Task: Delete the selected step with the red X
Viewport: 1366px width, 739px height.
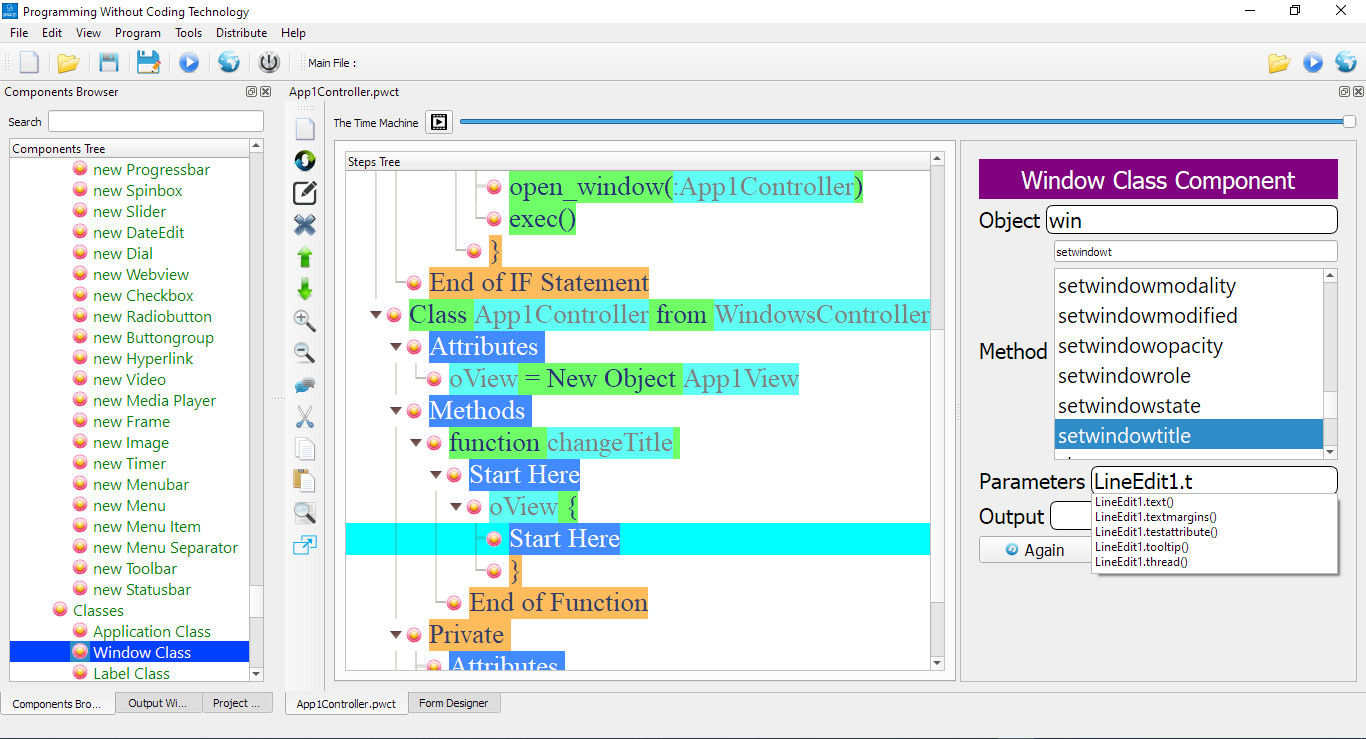Action: point(304,225)
